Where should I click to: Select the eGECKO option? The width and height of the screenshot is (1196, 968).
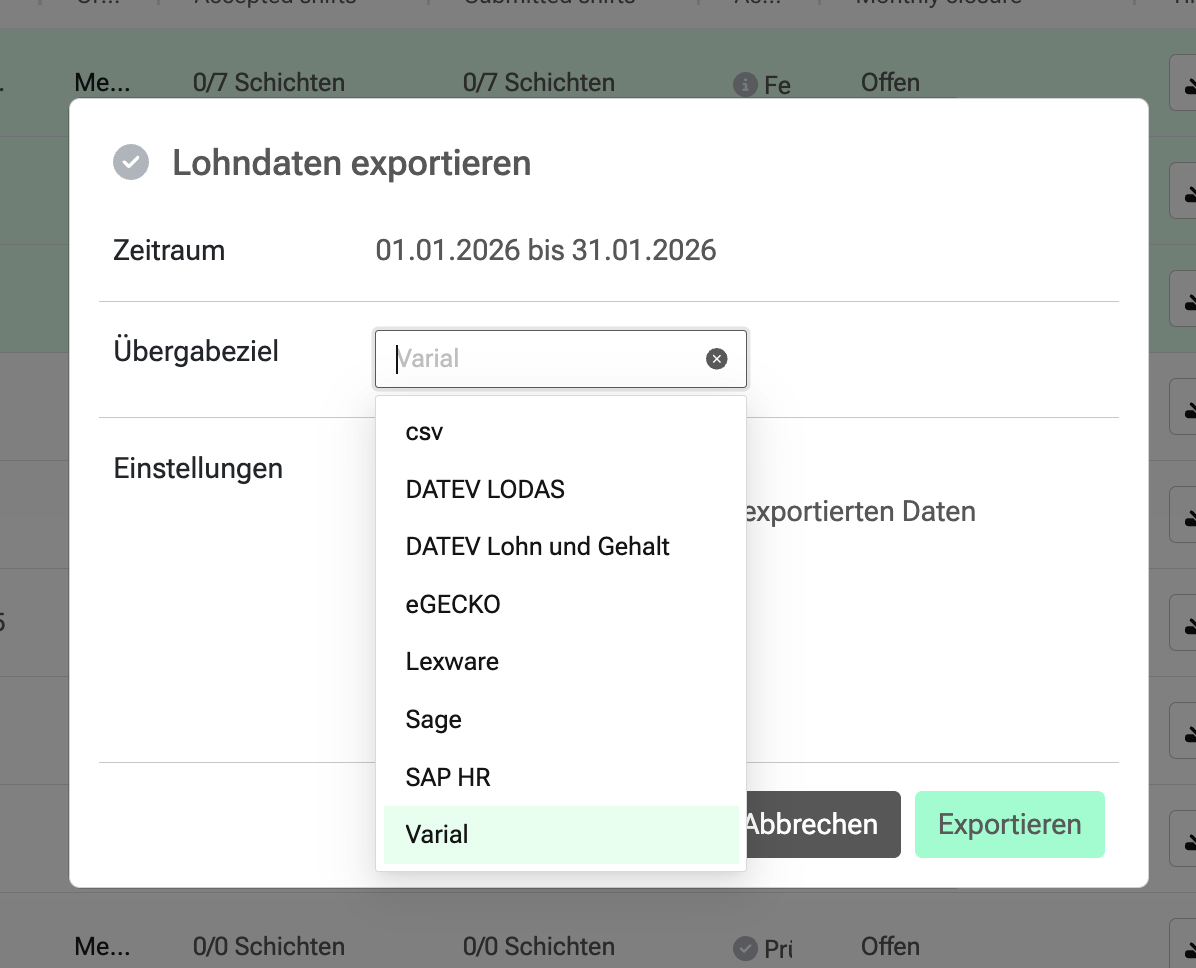tap(453, 604)
